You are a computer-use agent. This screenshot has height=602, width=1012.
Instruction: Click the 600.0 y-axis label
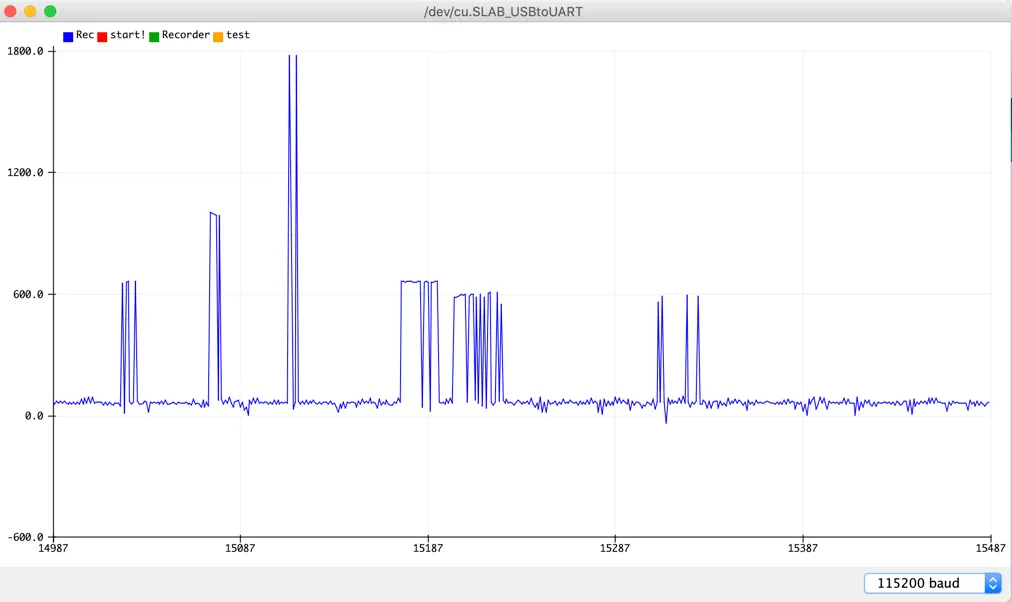pyautogui.click(x=28, y=294)
